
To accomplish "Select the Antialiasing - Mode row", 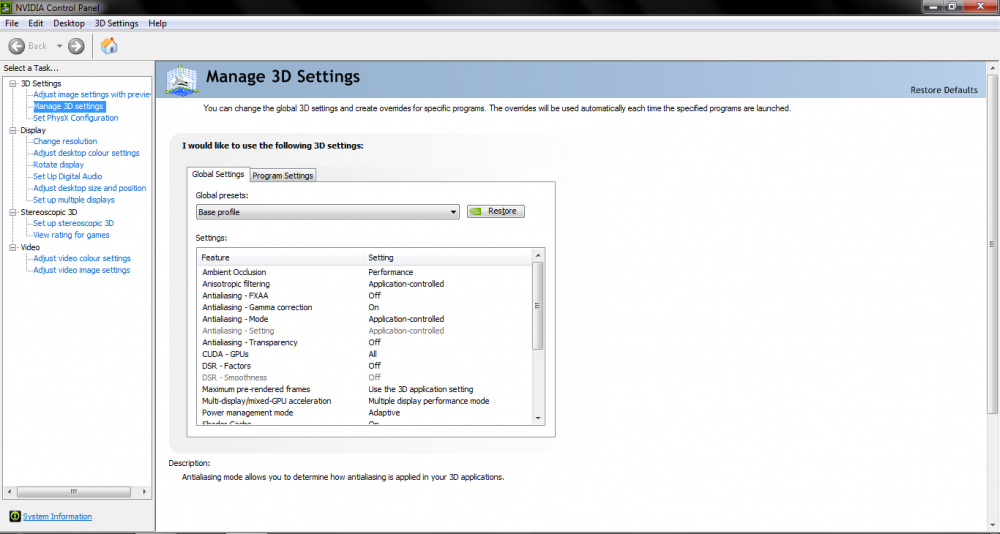I will pos(364,319).
